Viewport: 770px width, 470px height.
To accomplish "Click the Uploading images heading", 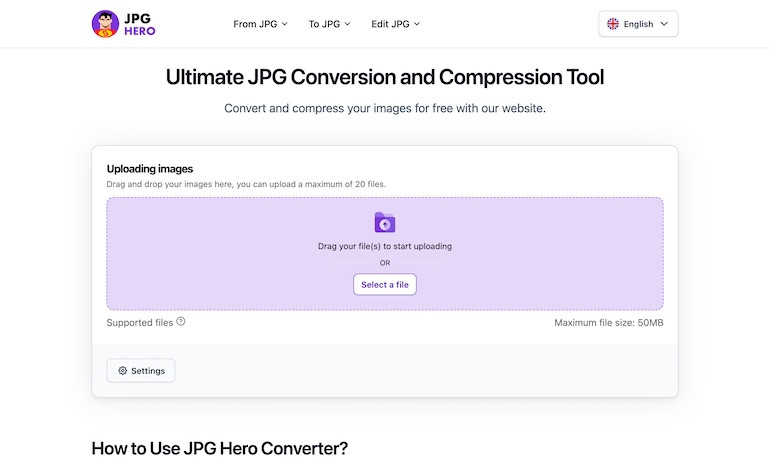I will pos(150,169).
